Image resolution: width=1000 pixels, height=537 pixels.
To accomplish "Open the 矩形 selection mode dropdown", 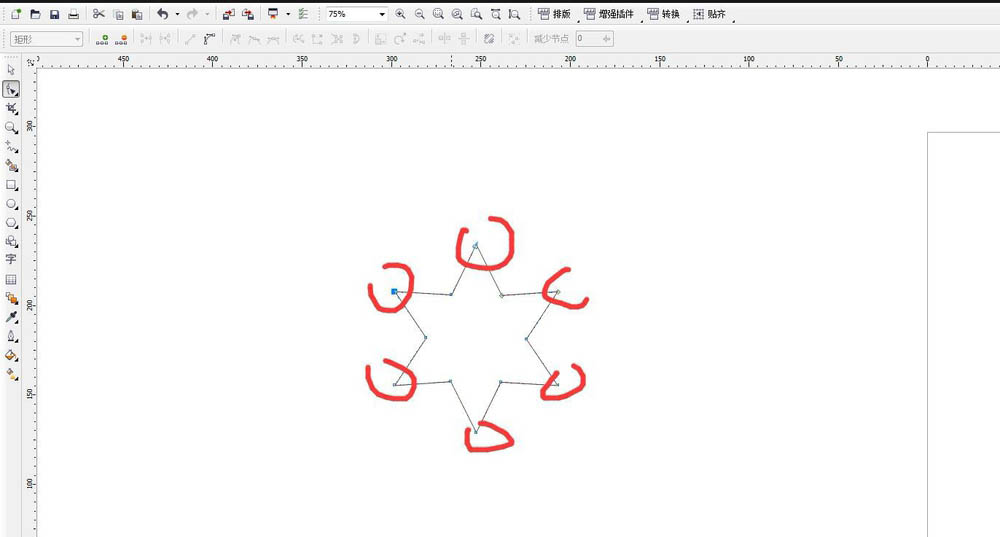I will (x=47, y=39).
